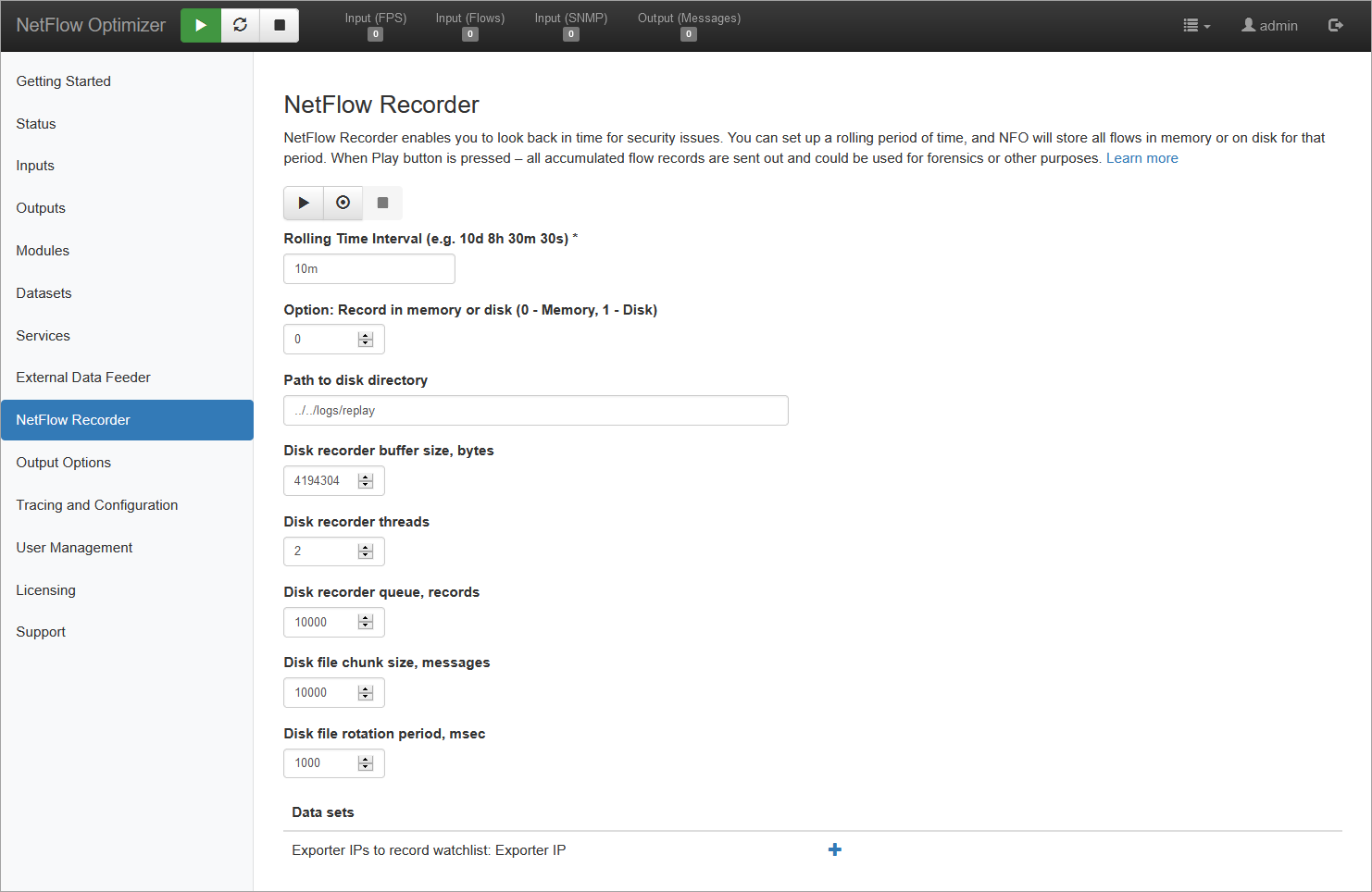Edit the Path to disk directory field
The height and width of the screenshot is (892, 1372).
point(536,411)
